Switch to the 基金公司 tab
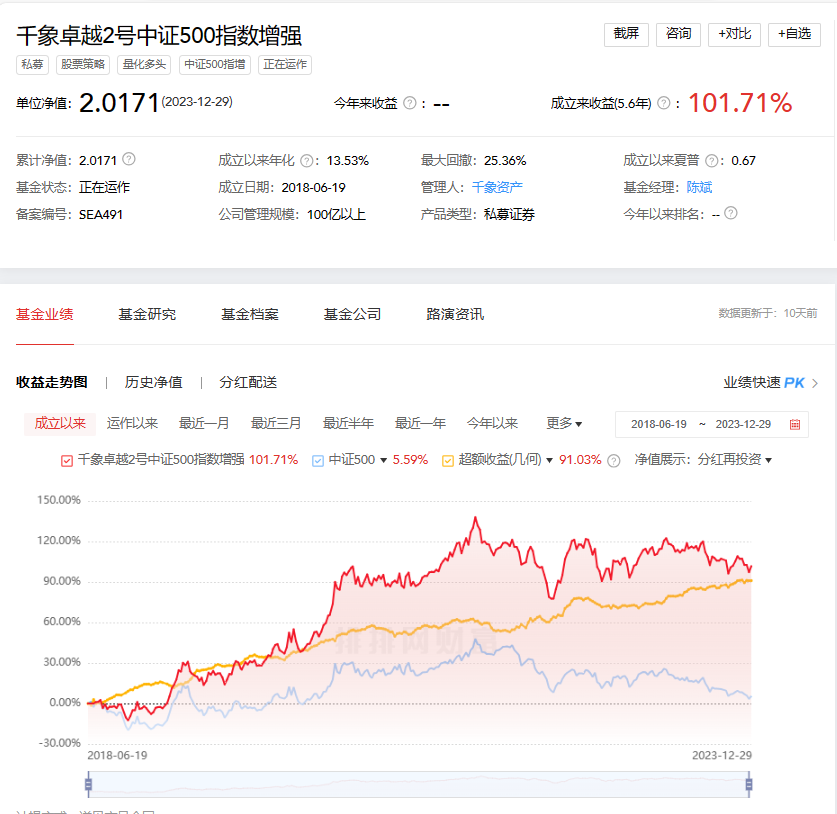 (x=352, y=314)
